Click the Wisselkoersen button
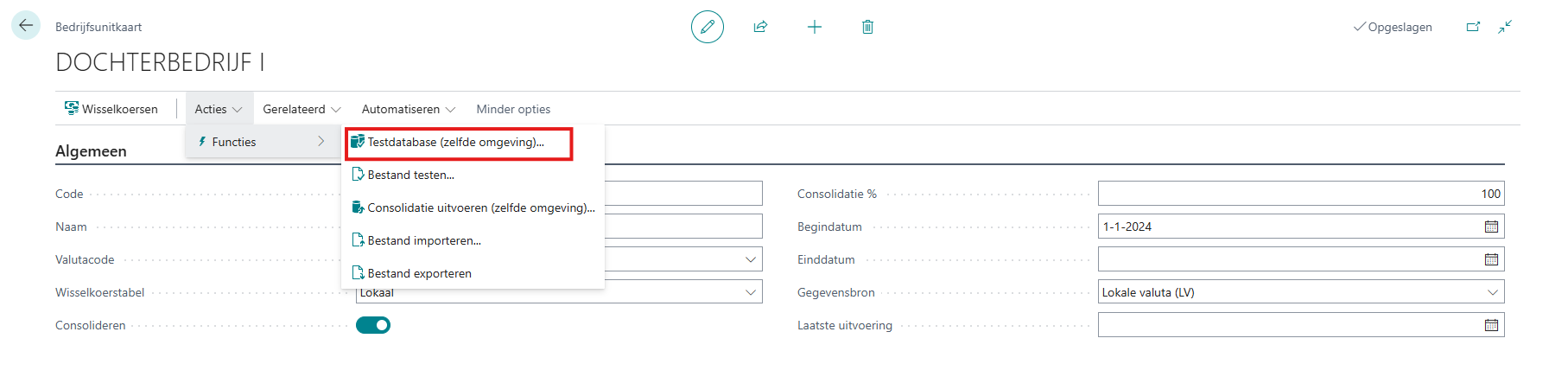1568x383 pixels. [x=111, y=109]
